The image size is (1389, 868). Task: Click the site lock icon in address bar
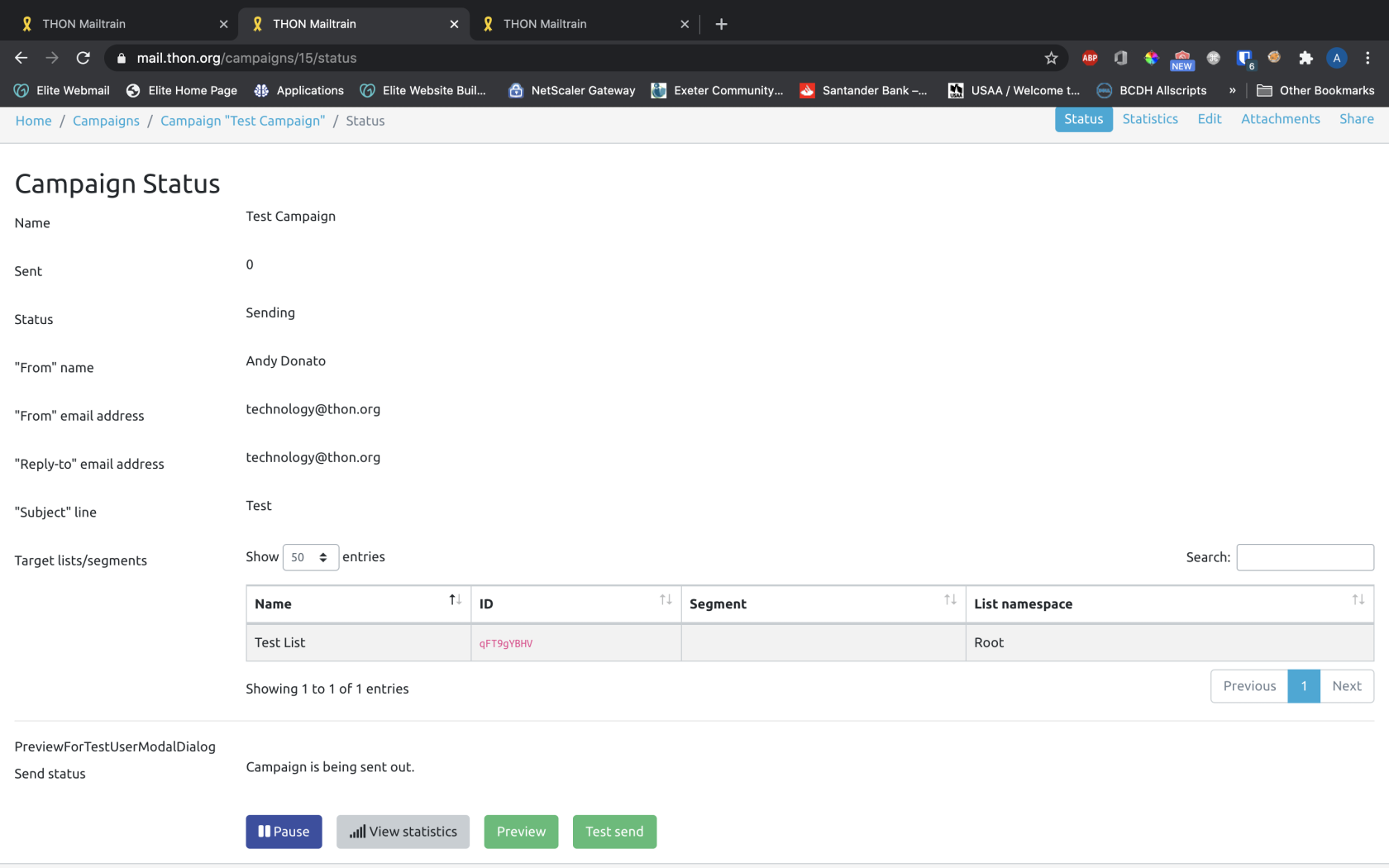122,58
